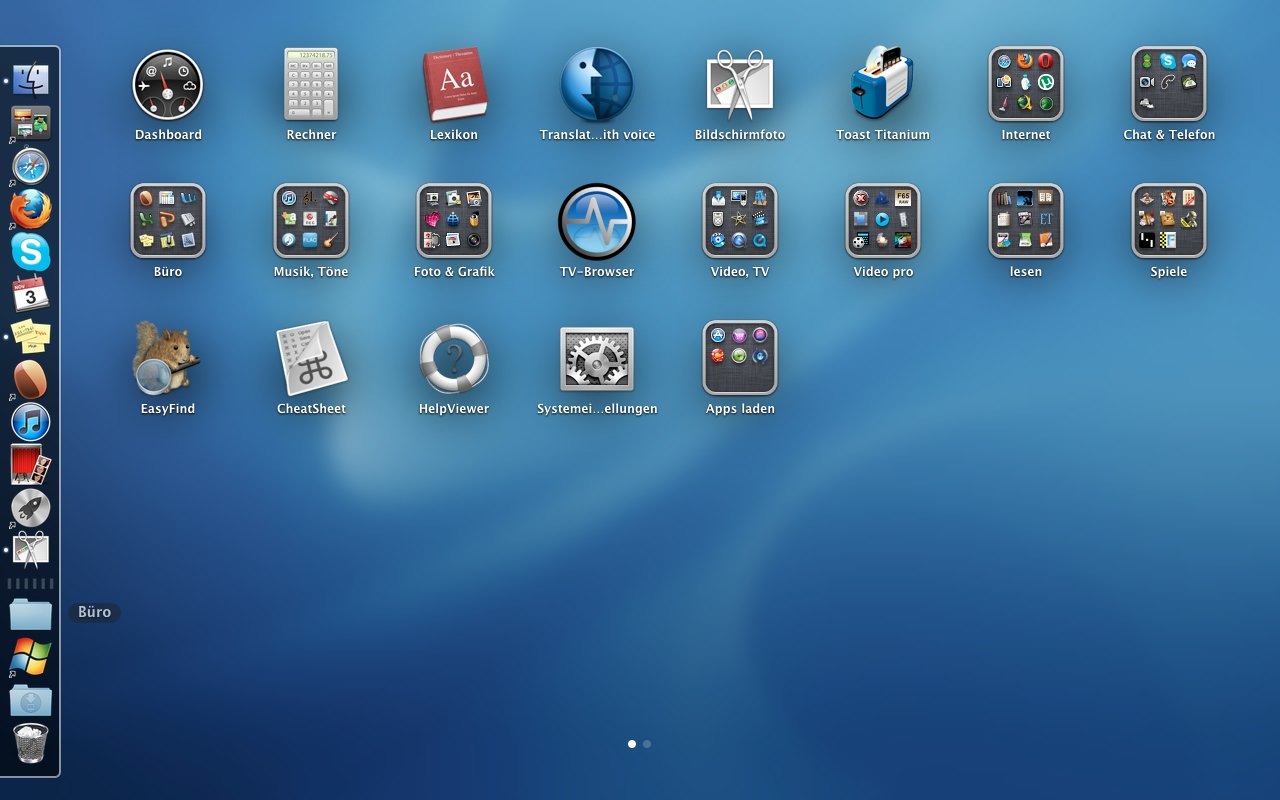1280x800 pixels.
Task: Open the Spiele folder group
Action: [x=1168, y=221]
